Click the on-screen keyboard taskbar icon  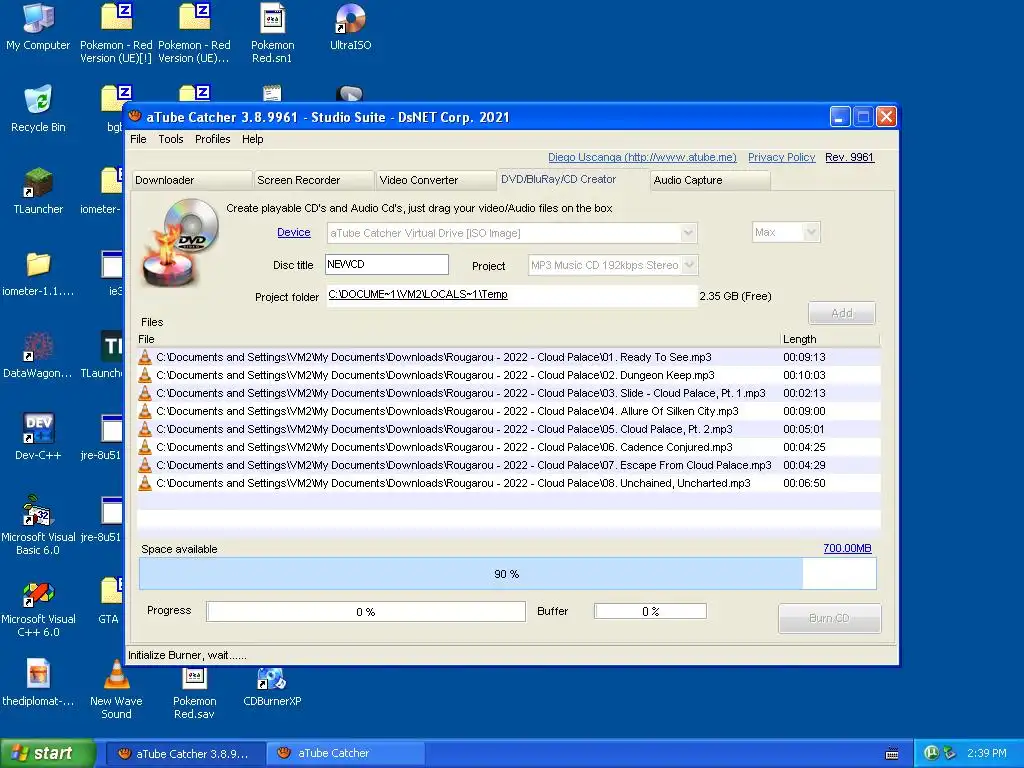pyautogui.click(x=891, y=754)
